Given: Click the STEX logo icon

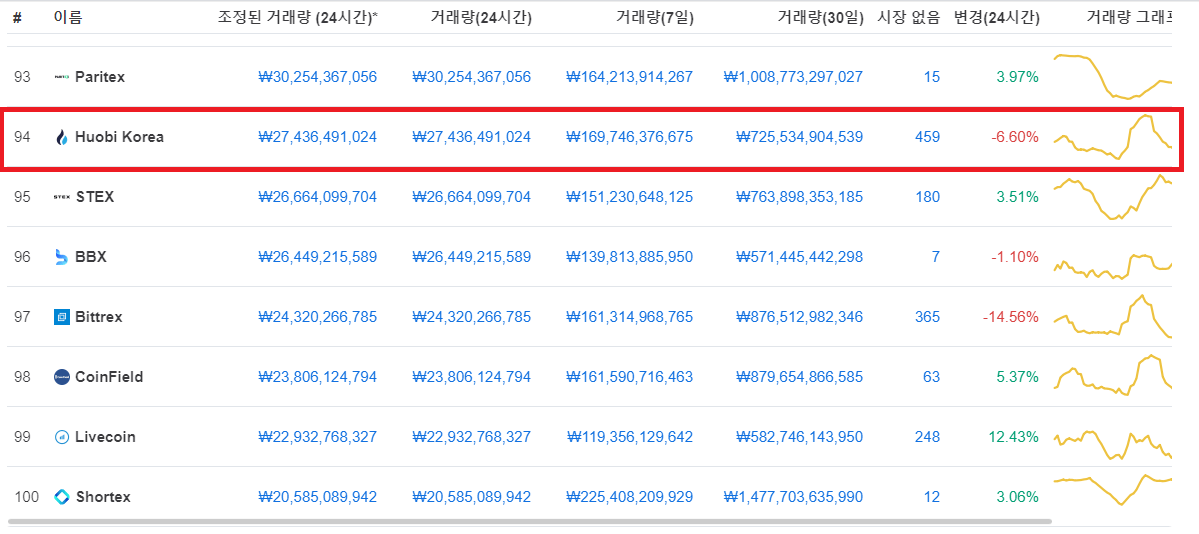Looking at the screenshot, I should 61,197.
